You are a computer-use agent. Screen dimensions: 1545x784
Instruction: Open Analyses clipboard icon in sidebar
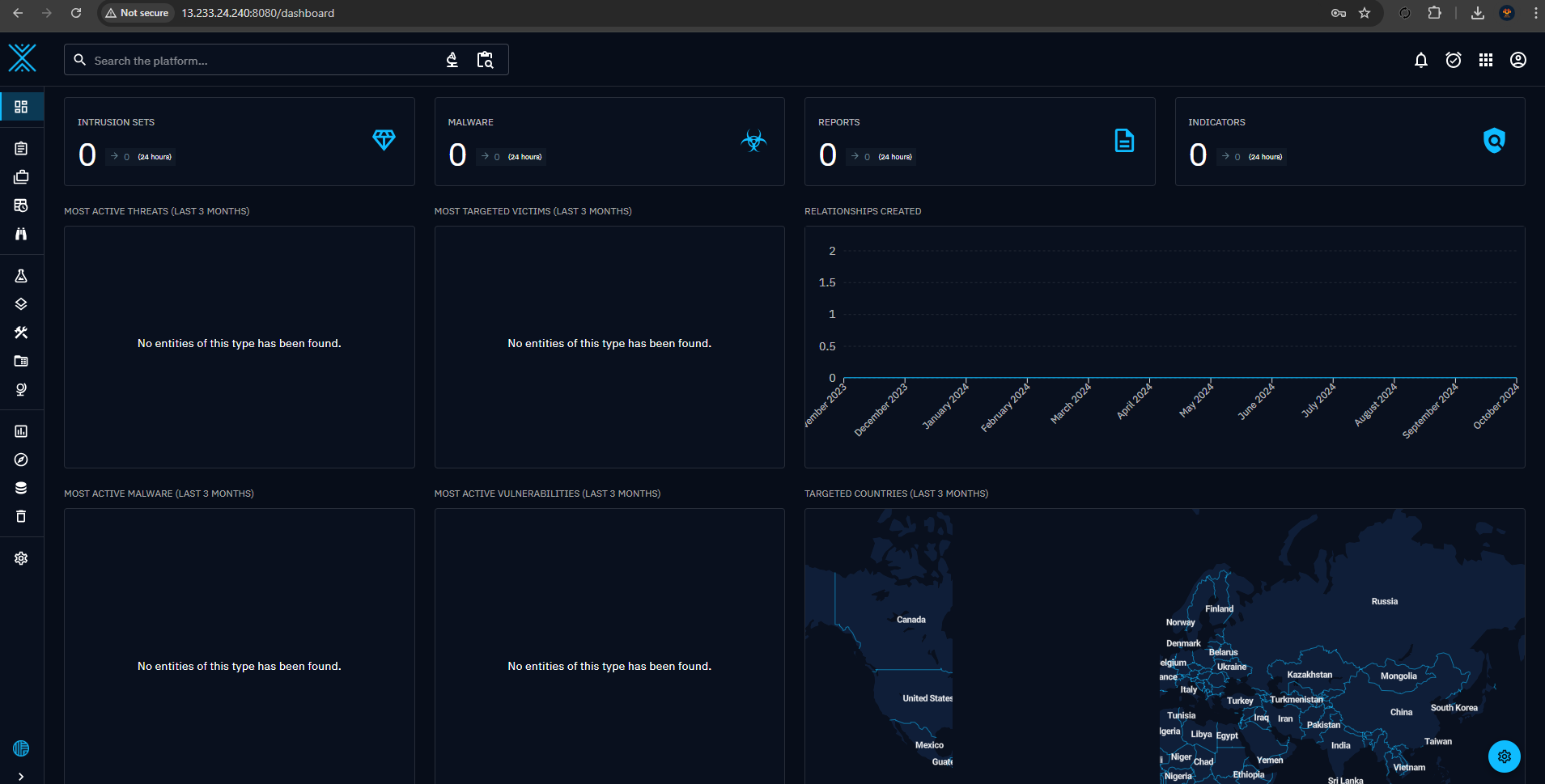click(x=21, y=148)
